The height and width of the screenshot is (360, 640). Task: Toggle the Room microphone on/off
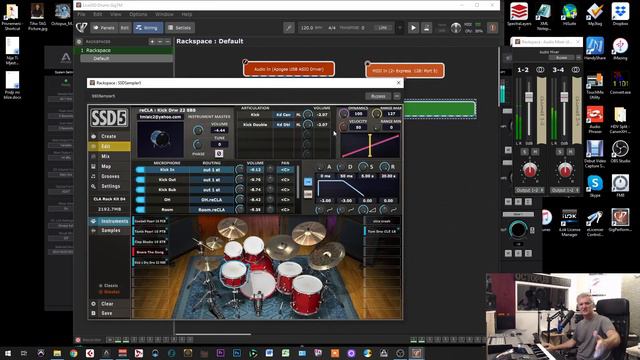pyautogui.click(x=140, y=209)
